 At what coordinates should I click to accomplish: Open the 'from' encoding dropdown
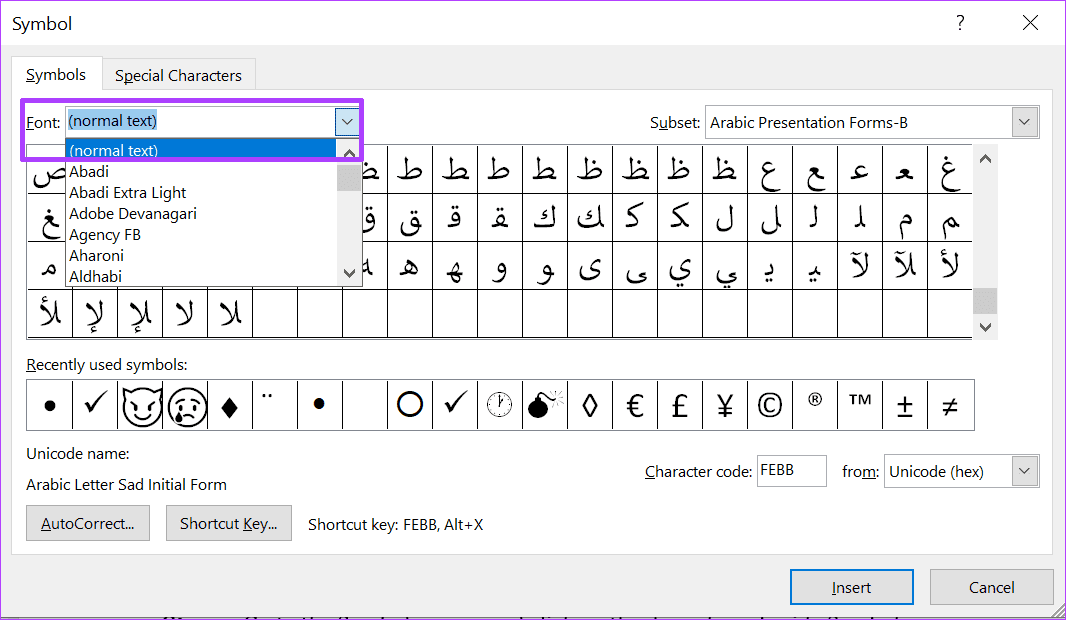[x=1023, y=471]
